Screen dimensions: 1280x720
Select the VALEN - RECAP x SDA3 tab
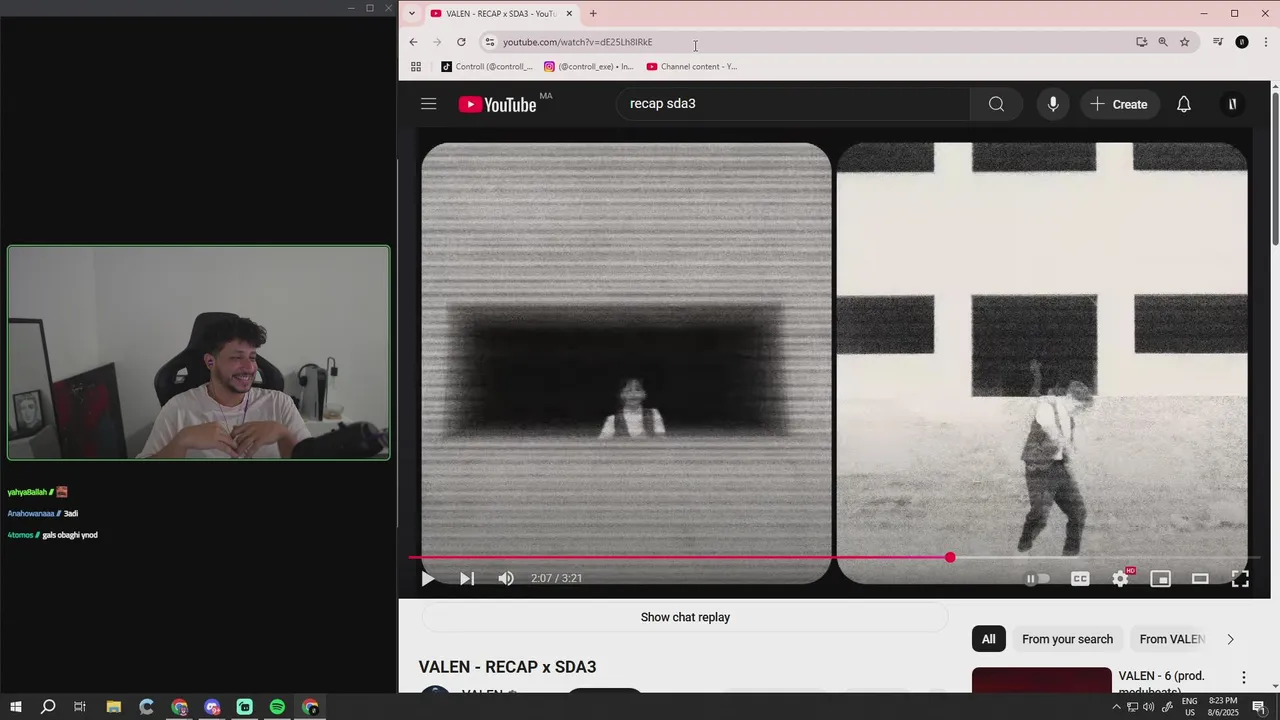pos(500,14)
